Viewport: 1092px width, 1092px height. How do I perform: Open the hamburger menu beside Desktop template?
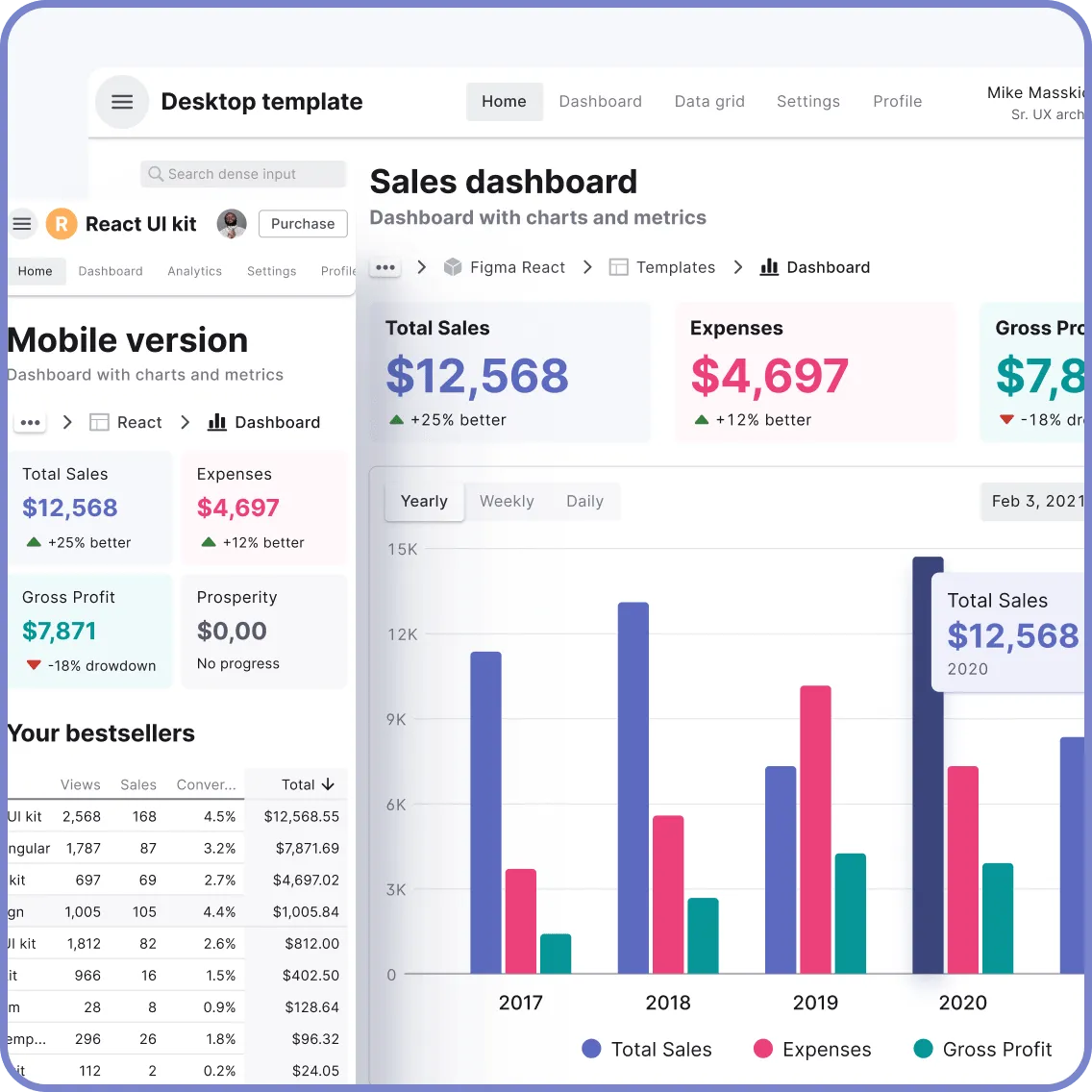point(121,102)
